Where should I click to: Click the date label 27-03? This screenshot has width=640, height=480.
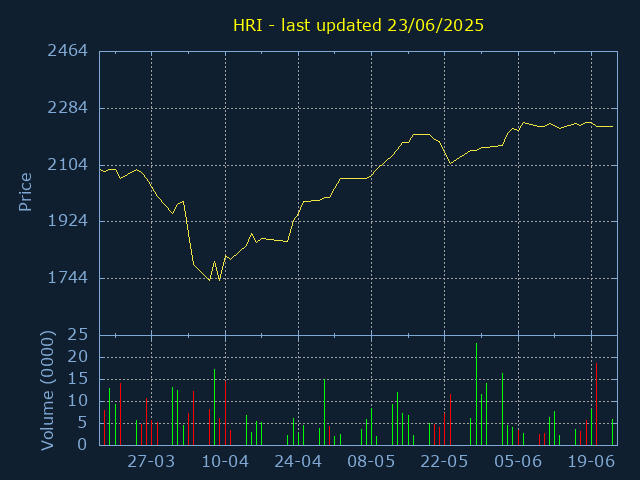(151, 462)
